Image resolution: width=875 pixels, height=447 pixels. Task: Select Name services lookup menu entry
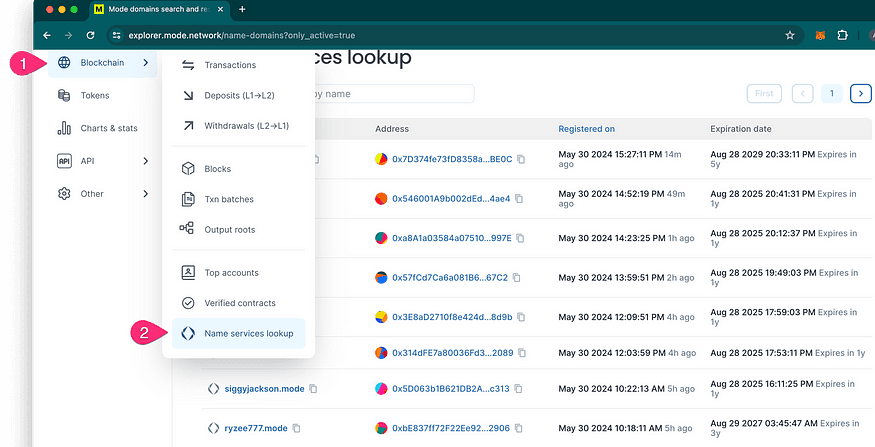click(238, 334)
